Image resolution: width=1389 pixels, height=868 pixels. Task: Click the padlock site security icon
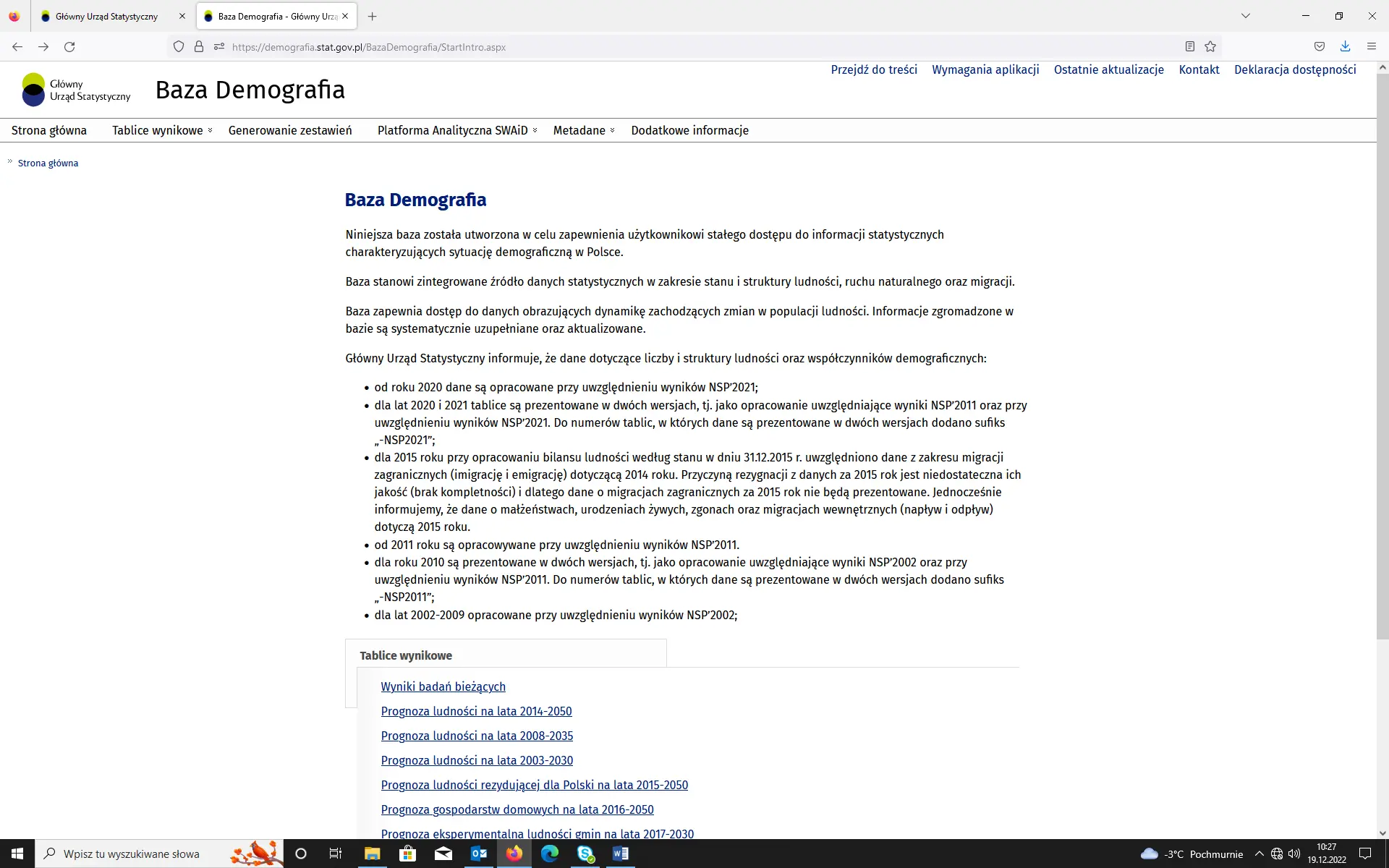point(199,47)
